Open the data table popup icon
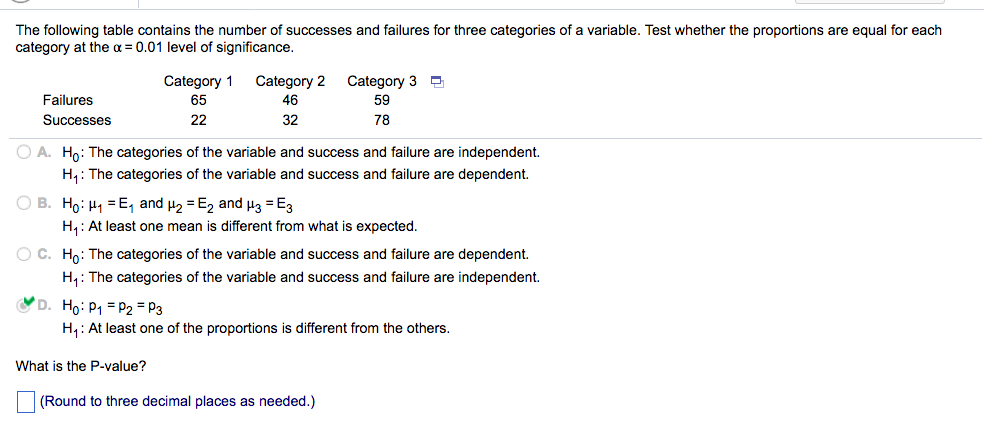Image resolution: width=984 pixels, height=424 pixels. coord(437,82)
